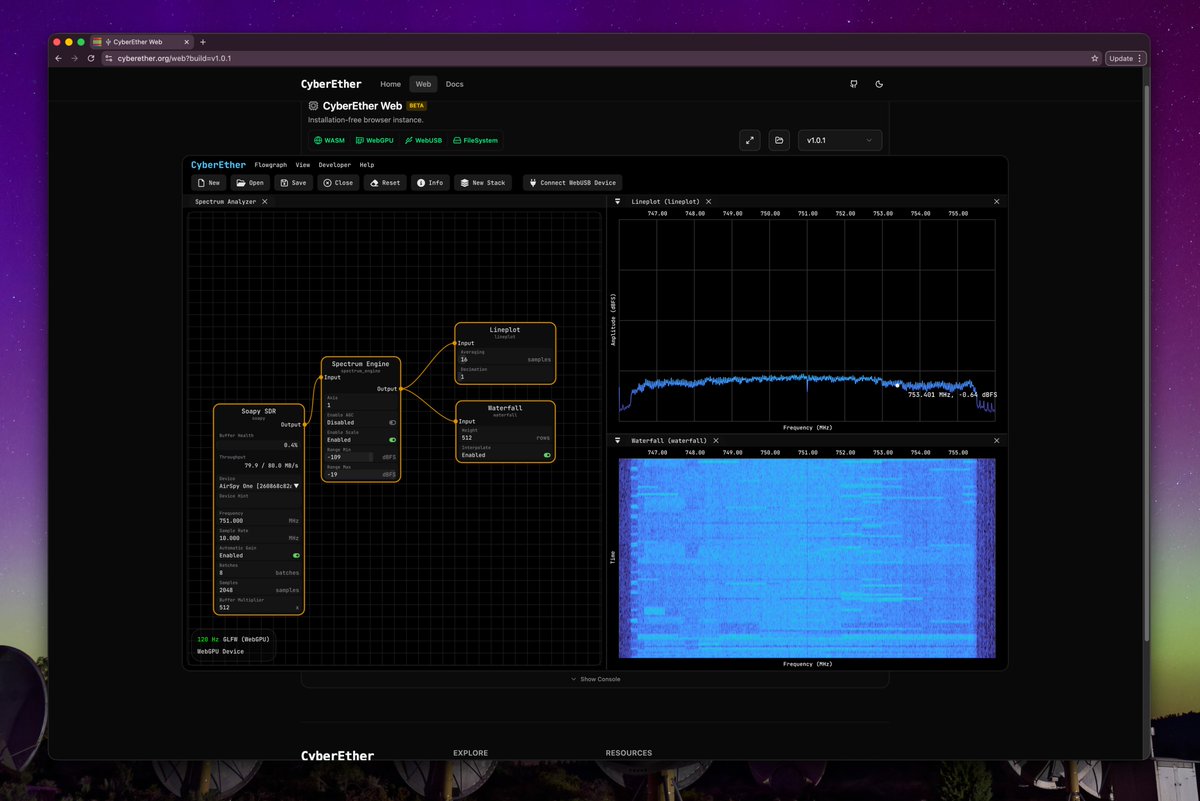The width and height of the screenshot is (1200, 801).
Task: Close the Lineplot panel at far right
Action: 996,202
